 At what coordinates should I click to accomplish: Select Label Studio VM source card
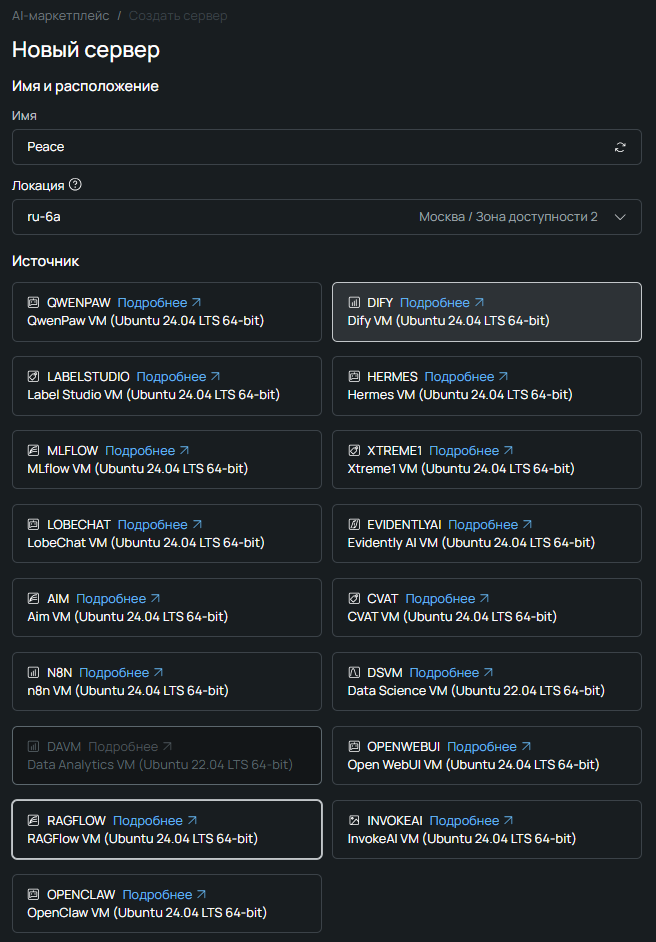[x=167, y=386]
